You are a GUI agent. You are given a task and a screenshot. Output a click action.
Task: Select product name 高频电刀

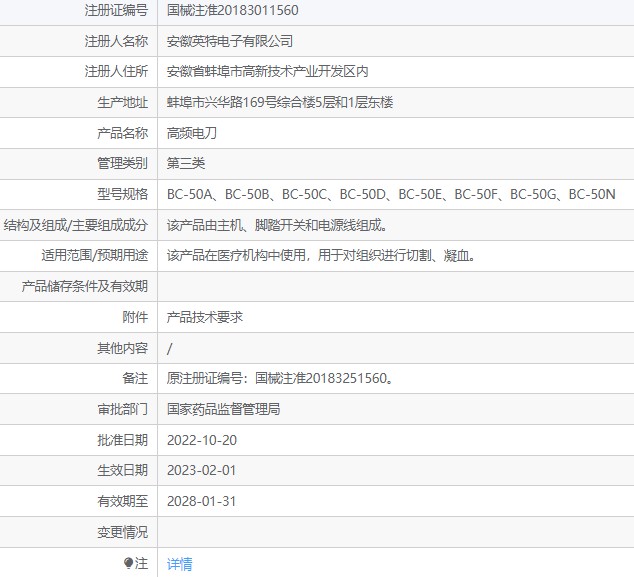click(192, 133)
